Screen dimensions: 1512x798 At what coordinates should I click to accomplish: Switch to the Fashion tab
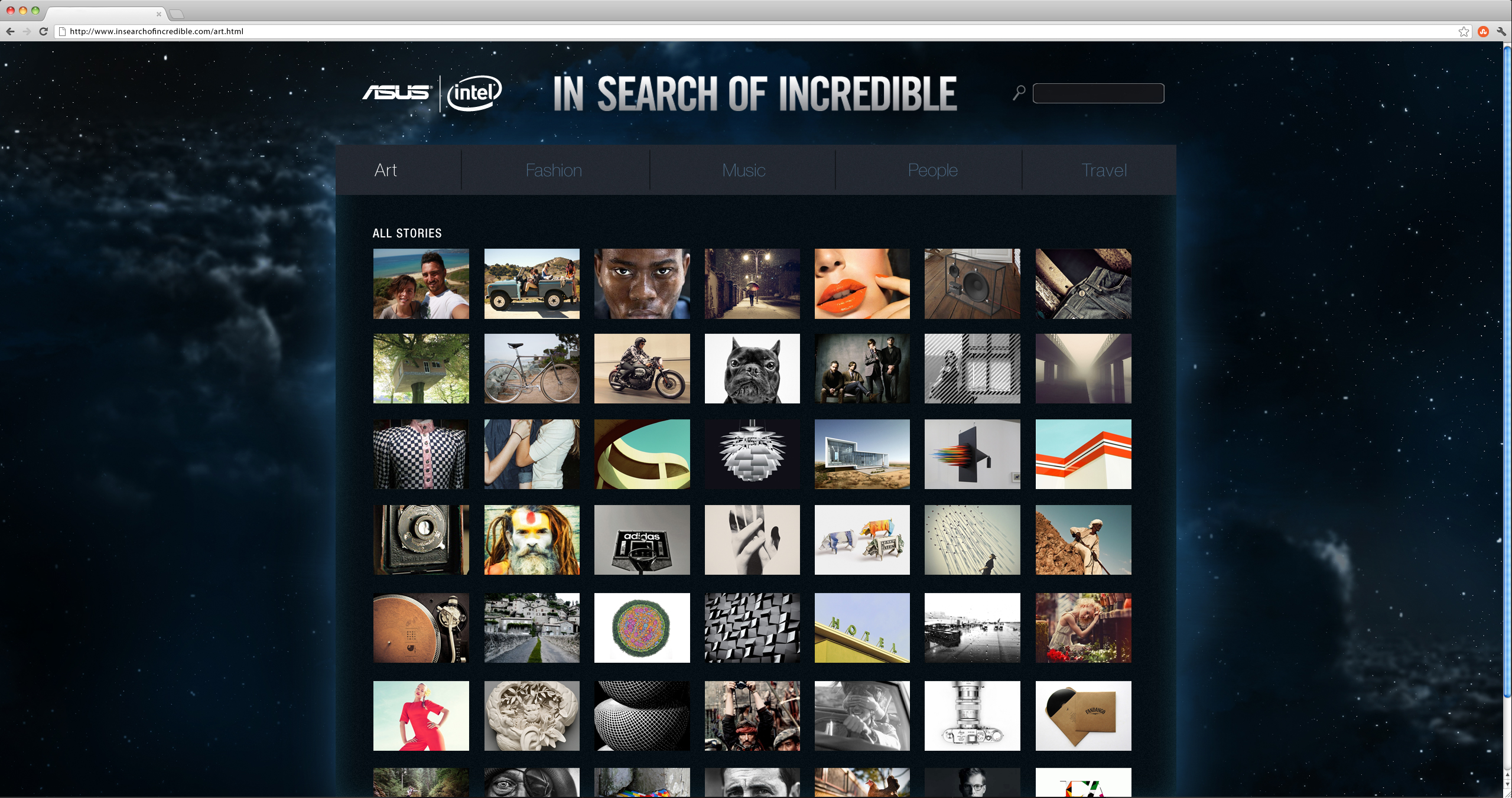(x=554, y=170)
